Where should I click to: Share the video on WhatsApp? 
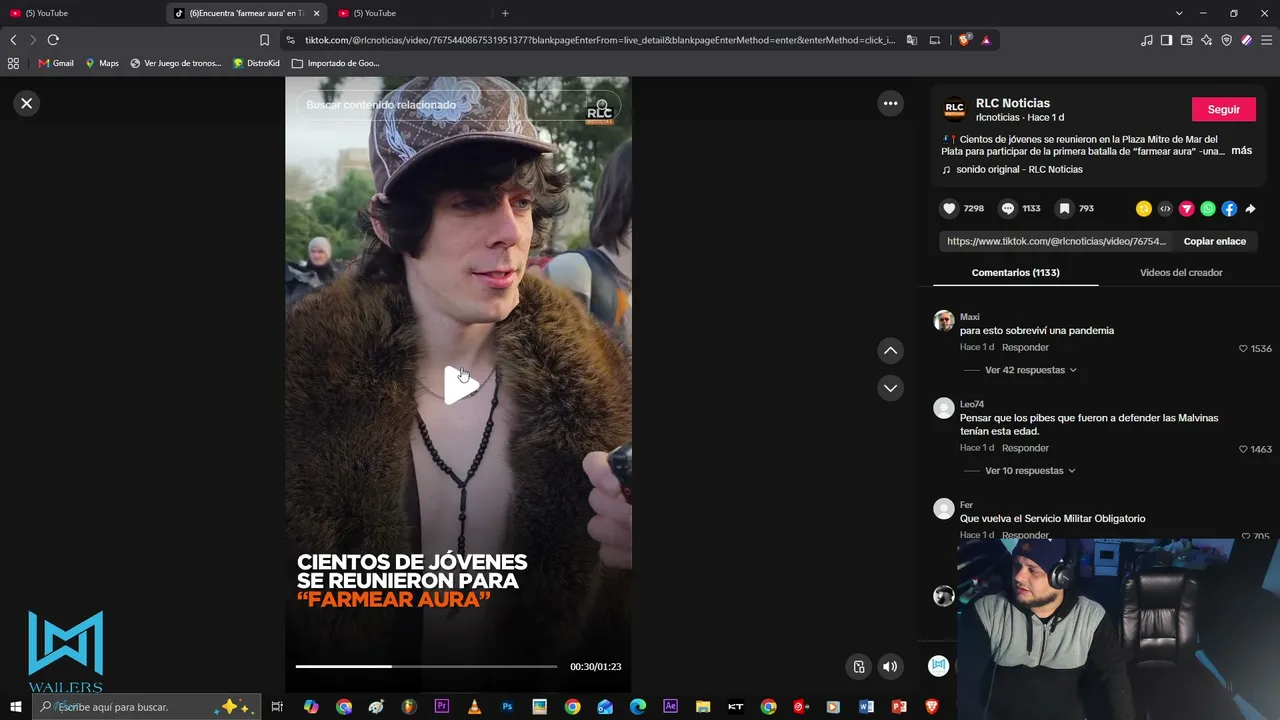(x=1208, y=209)
